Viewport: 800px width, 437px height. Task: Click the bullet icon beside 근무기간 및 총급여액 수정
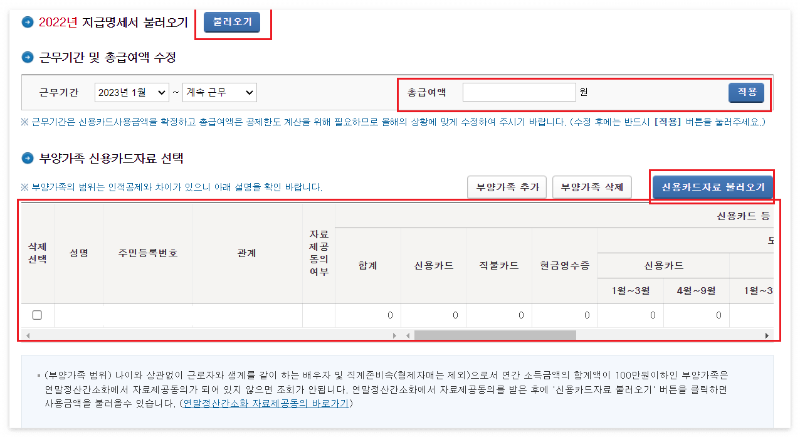(28, 57)
